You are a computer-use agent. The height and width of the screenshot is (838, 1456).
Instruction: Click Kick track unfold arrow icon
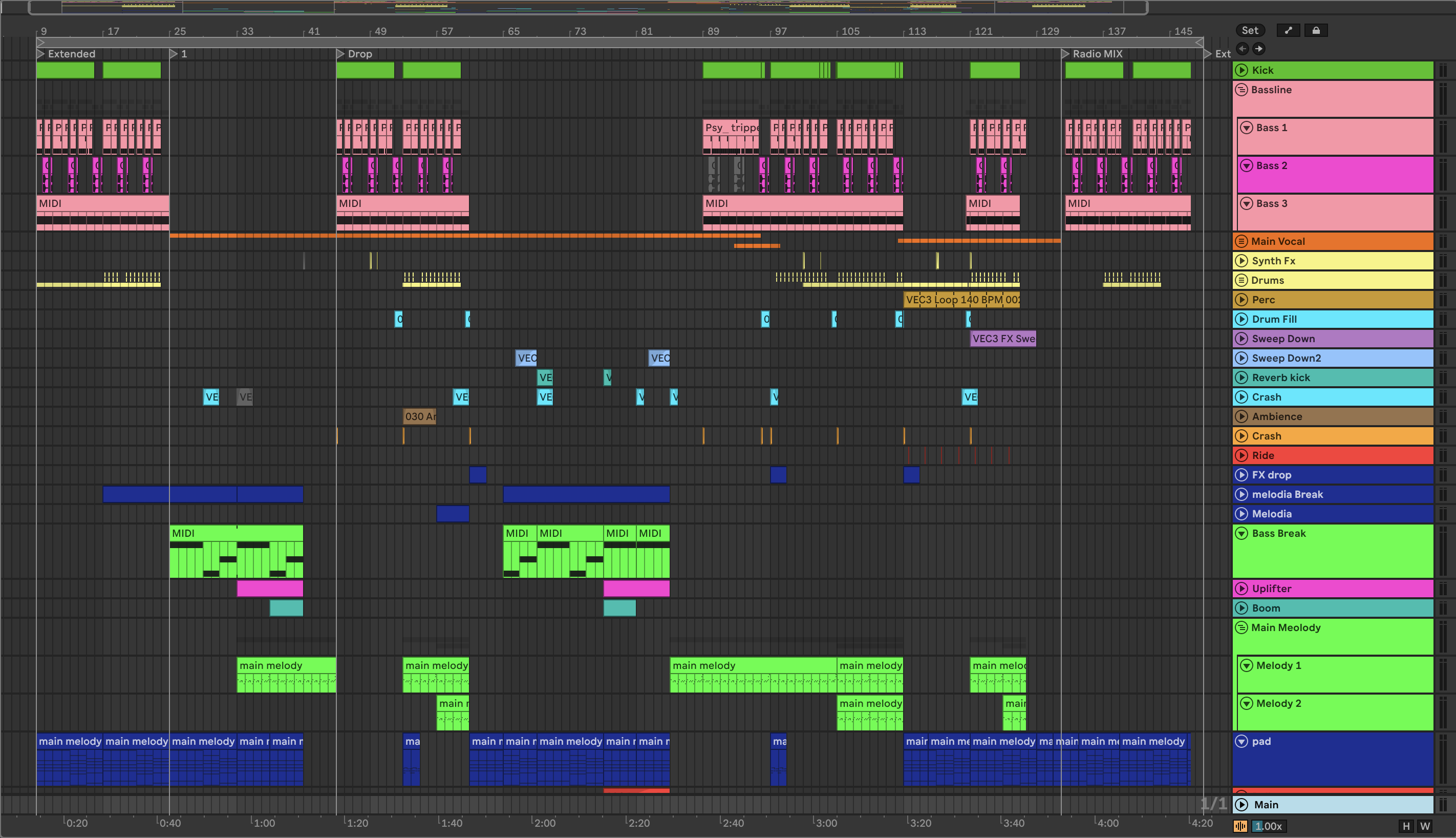point(1241,70)
